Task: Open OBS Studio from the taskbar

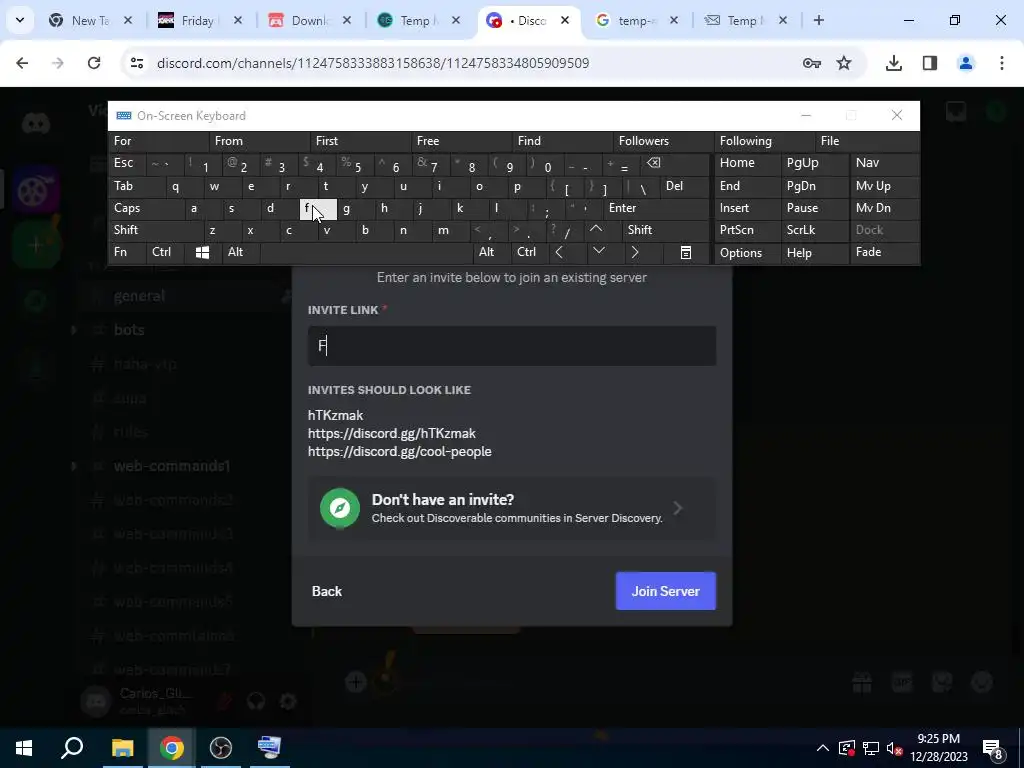Action: click(x=221, y=748)
